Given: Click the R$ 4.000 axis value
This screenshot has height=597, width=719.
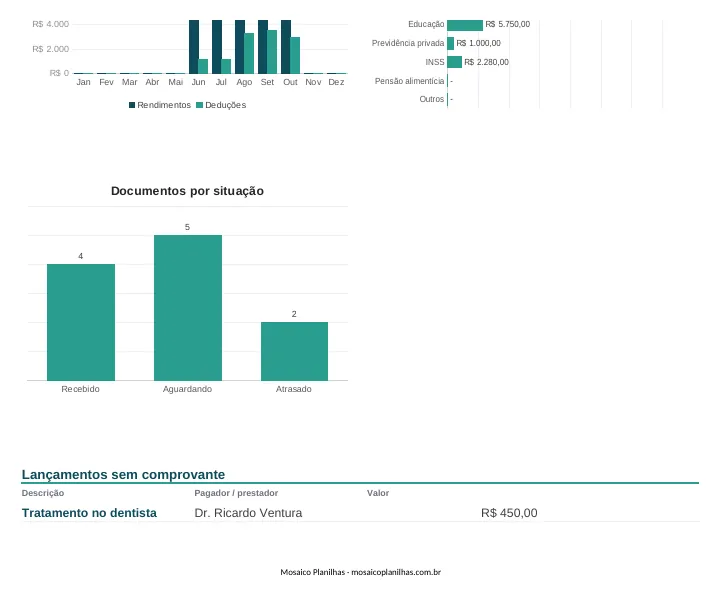Looking at the screenshot, I should 50,24.
